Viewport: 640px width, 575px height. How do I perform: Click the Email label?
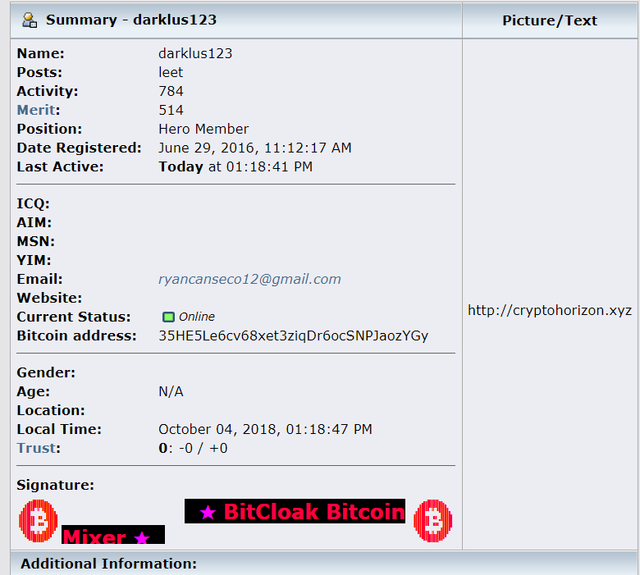(40, 280)
